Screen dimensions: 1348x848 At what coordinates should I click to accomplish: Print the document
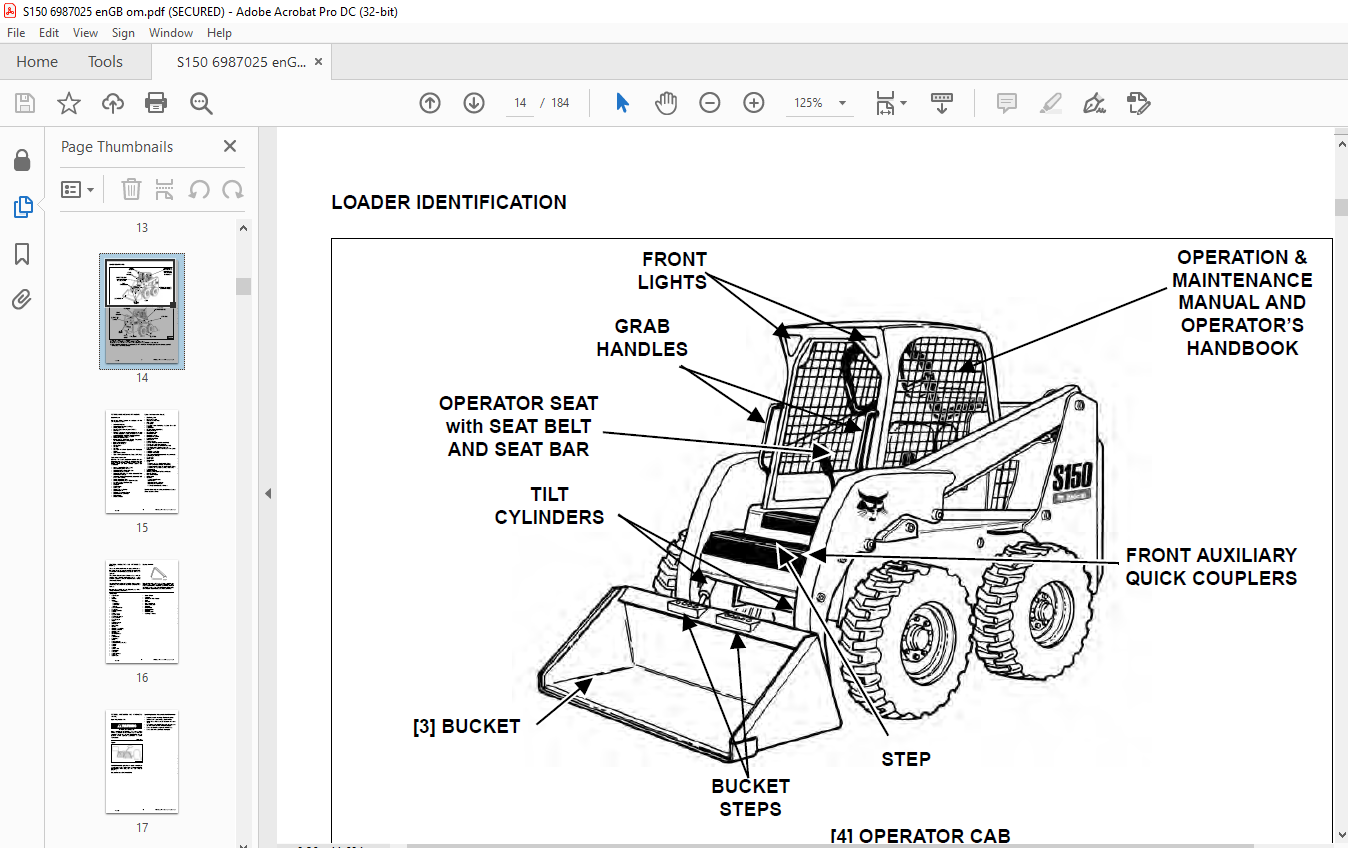pos(156,103)
